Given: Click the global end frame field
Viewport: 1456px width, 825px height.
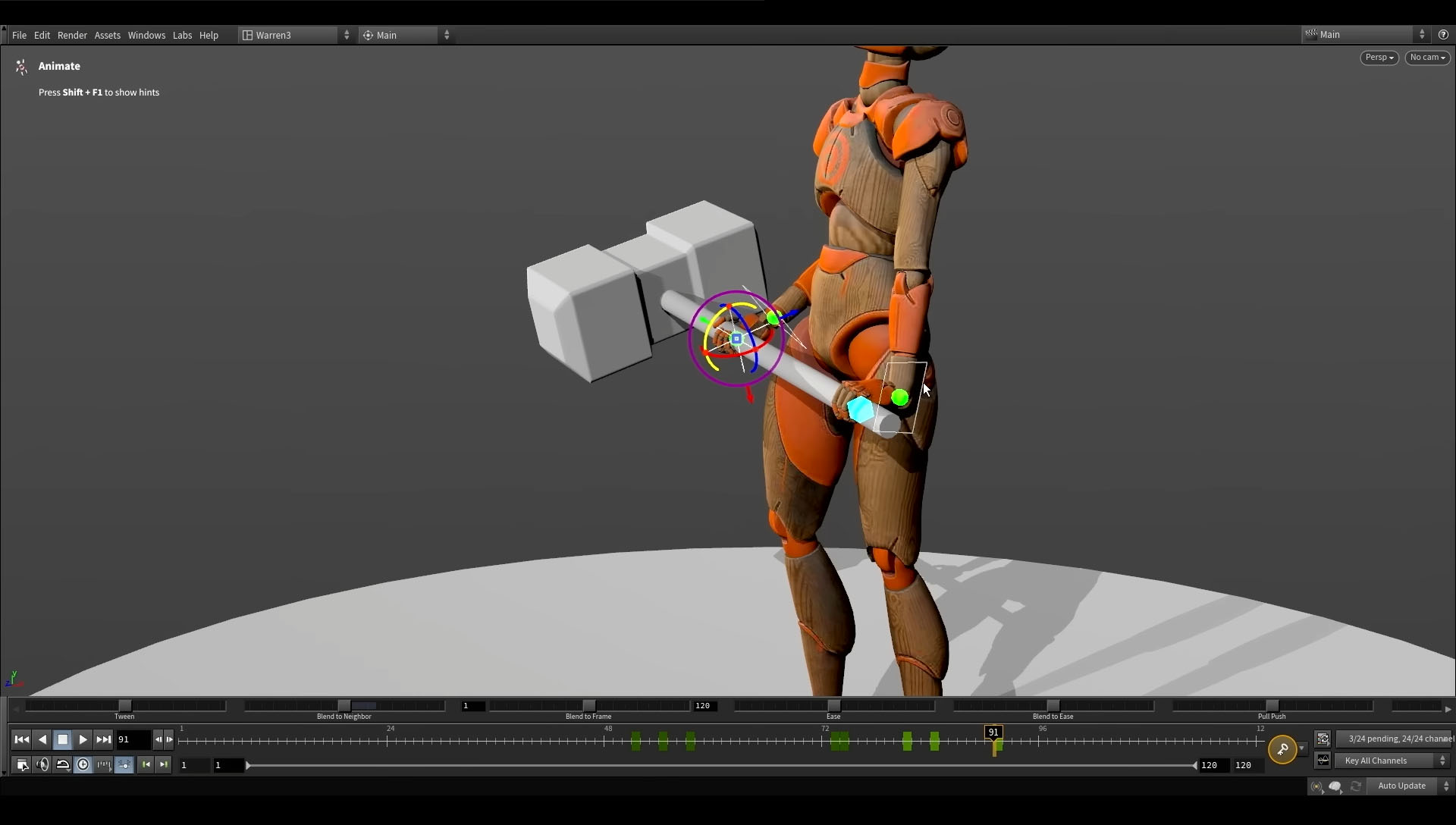Looking at the screenshot, I should pos(1247,765).
